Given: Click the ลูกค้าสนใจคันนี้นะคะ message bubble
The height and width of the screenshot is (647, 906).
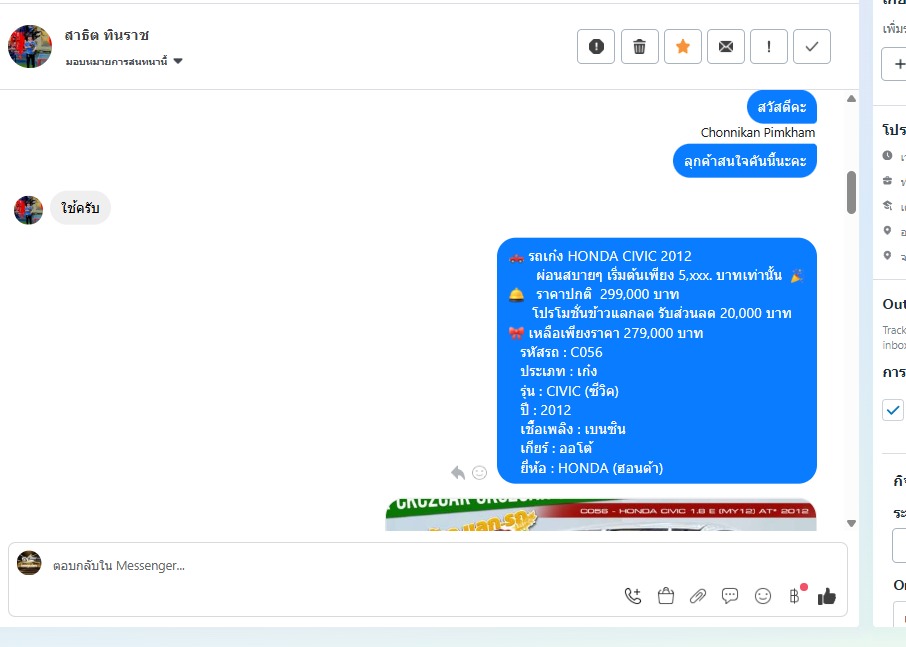Looking at the screenshot, I should [745, 161].
